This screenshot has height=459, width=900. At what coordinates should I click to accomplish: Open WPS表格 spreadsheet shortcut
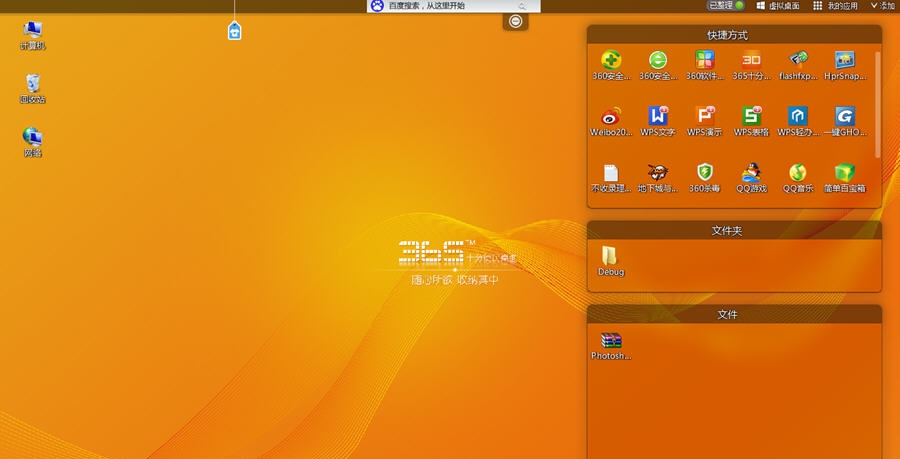click(751, 122)
